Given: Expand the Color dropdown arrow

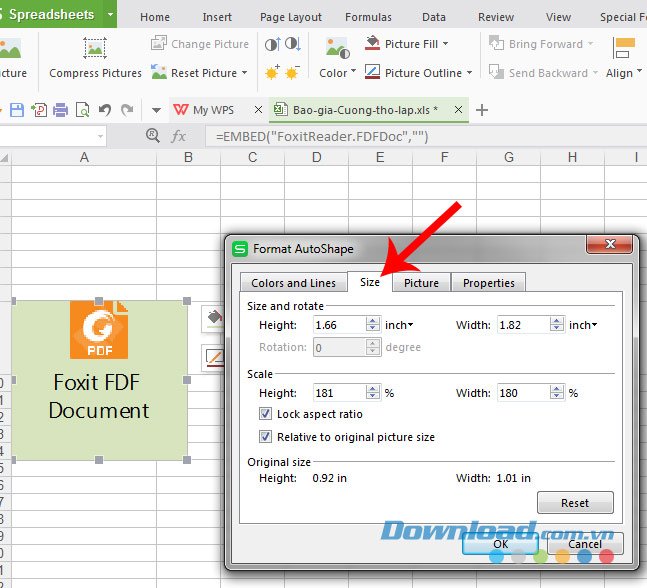Looking at the screenshot, I should 353,71.
